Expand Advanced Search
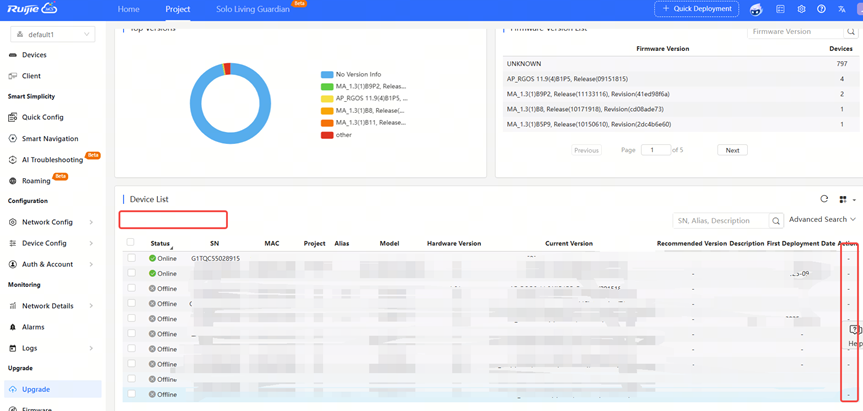Image resolution: width=863 pixels, height=411 pixels. (x=822, y=219)
